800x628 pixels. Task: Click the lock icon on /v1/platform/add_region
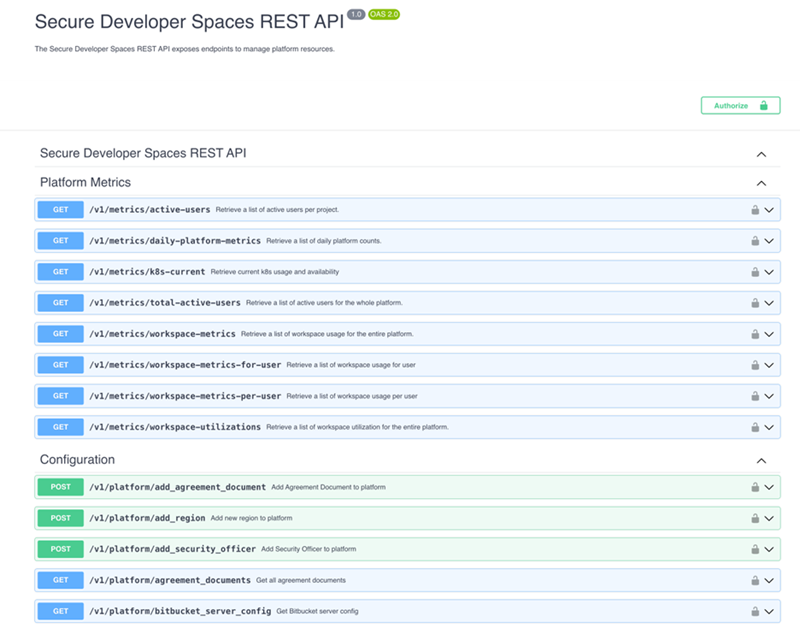pyautogui.click(x=753, y=517)
